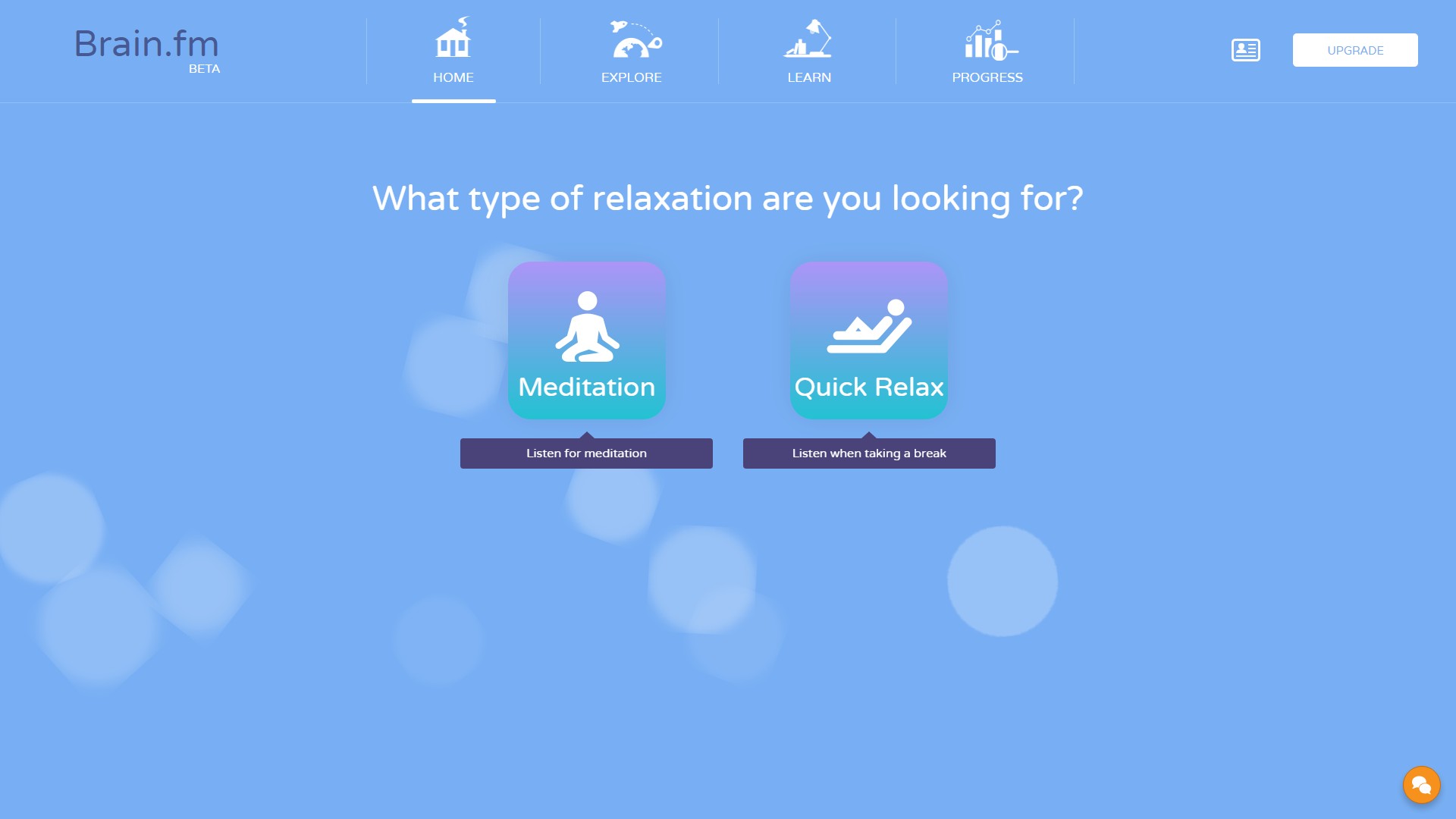Click the Quick Relax activity icon

pos(869,340)
